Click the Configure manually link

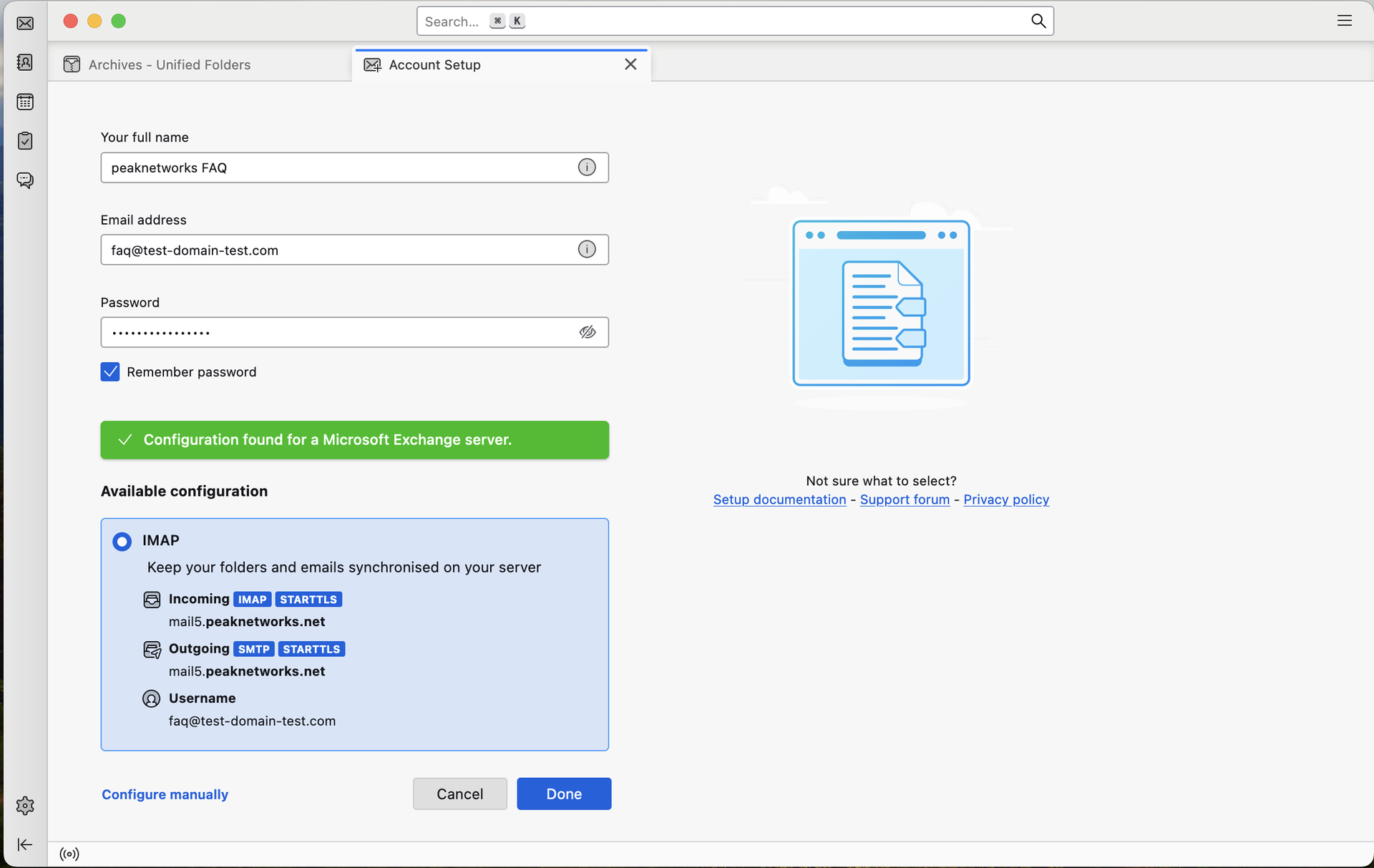click(x=165, y=794)
